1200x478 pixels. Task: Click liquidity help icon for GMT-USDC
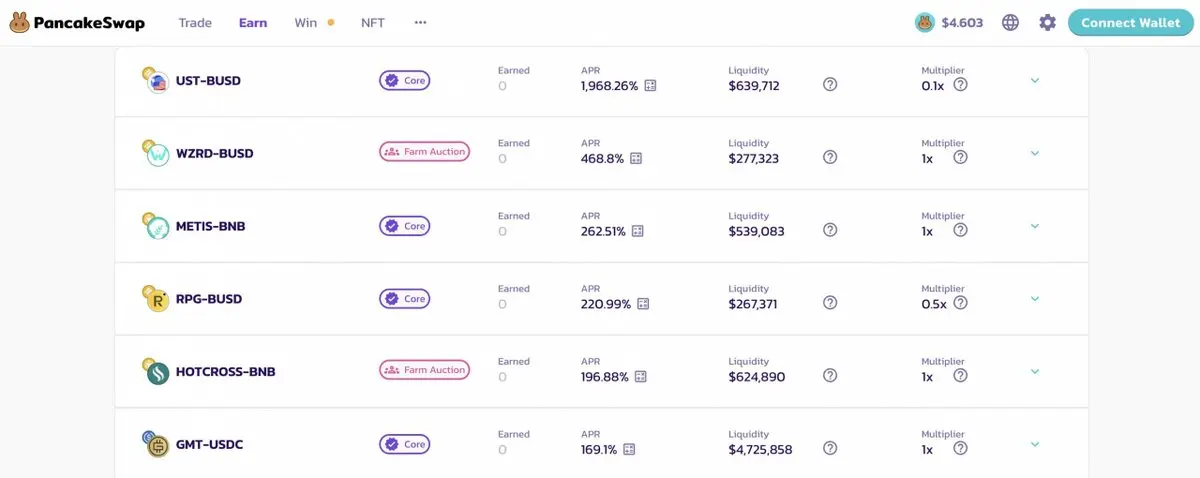(830, 449)
